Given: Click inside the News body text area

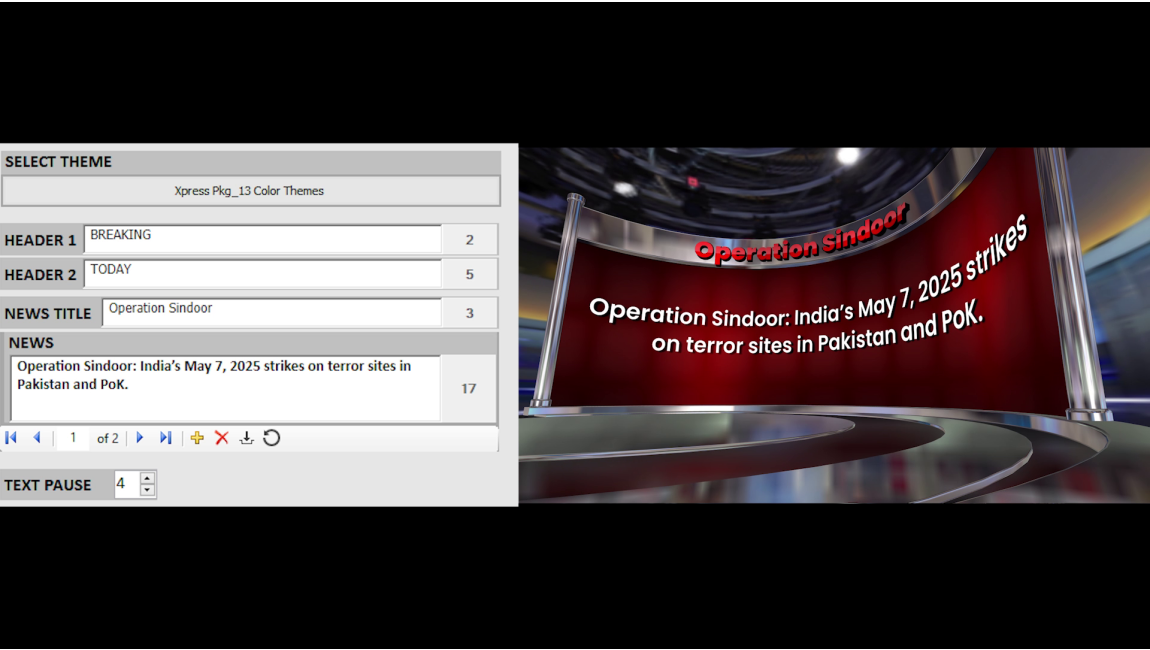Looking at the screenshot, I should click(x=225, y=389).
